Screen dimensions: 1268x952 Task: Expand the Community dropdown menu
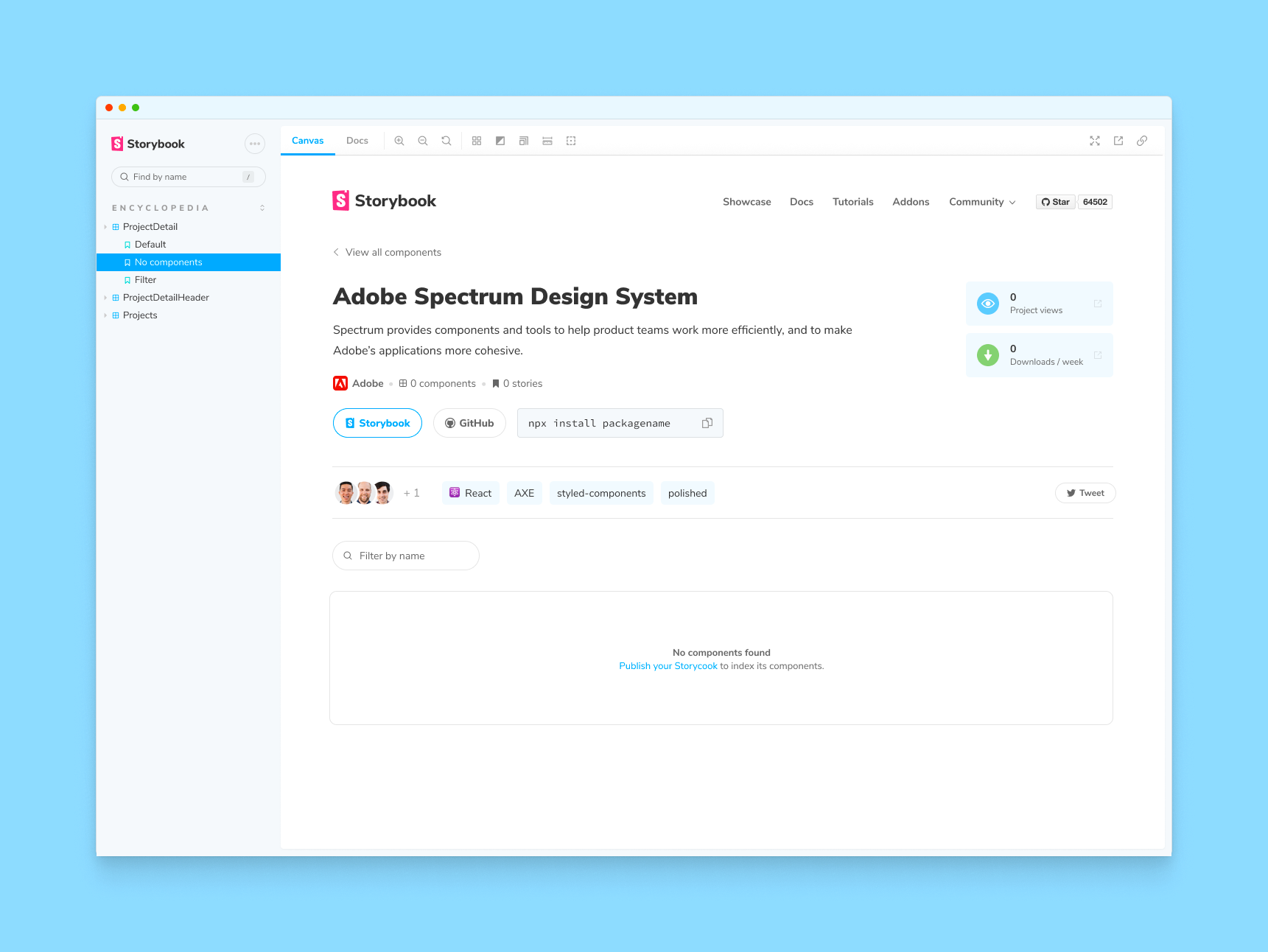point(982,202)
